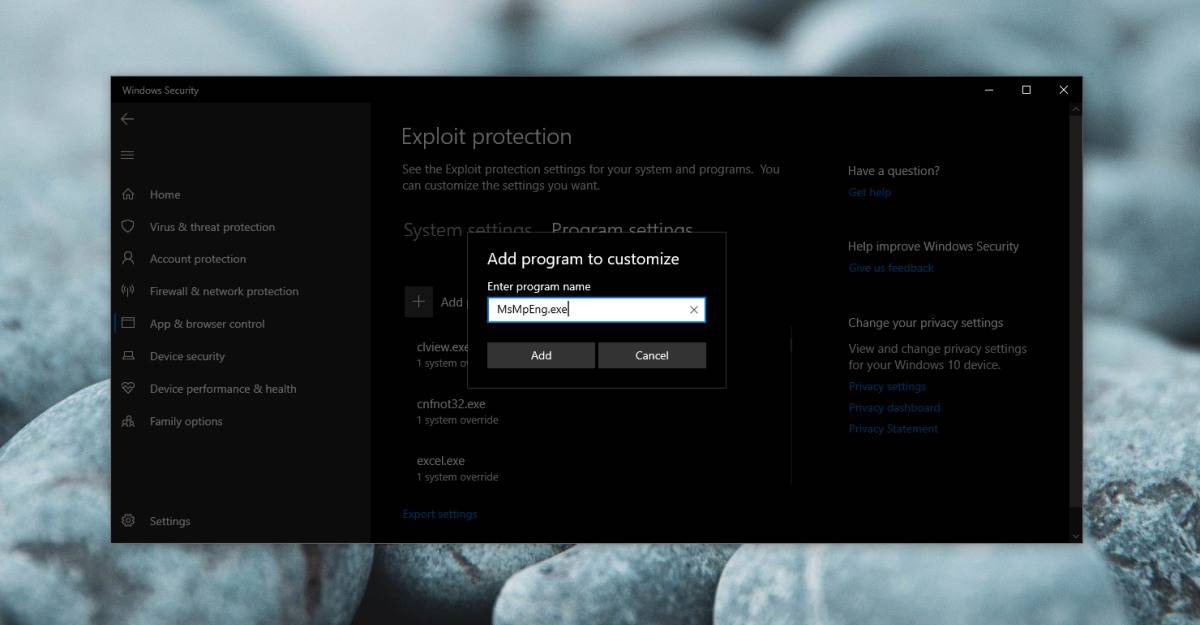Open the Export settings link
Viewport: 1200px width, 625px height.
click(440, 514)
